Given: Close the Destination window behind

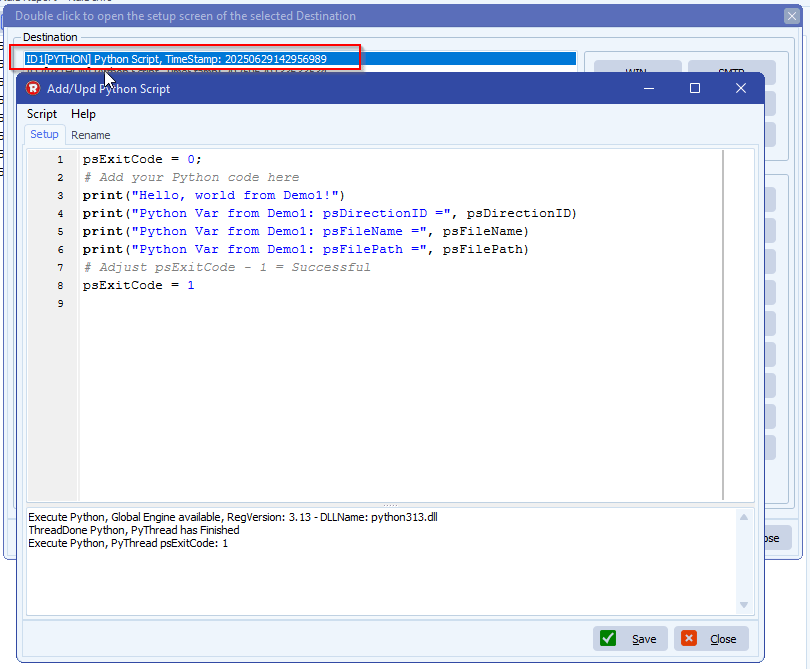Looking at the screenshot, I should tap(791, 16).
